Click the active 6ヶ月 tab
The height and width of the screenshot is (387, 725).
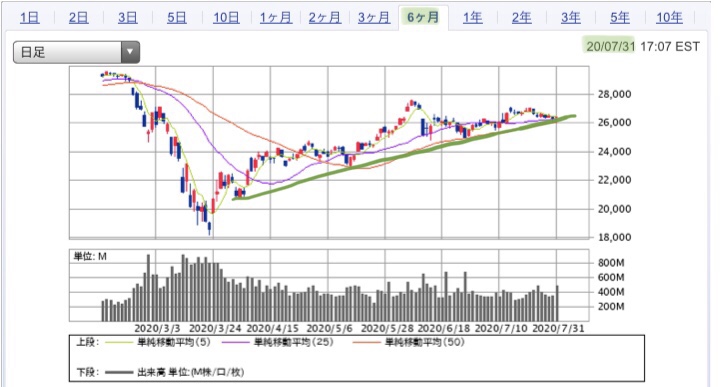click(423, 18)
